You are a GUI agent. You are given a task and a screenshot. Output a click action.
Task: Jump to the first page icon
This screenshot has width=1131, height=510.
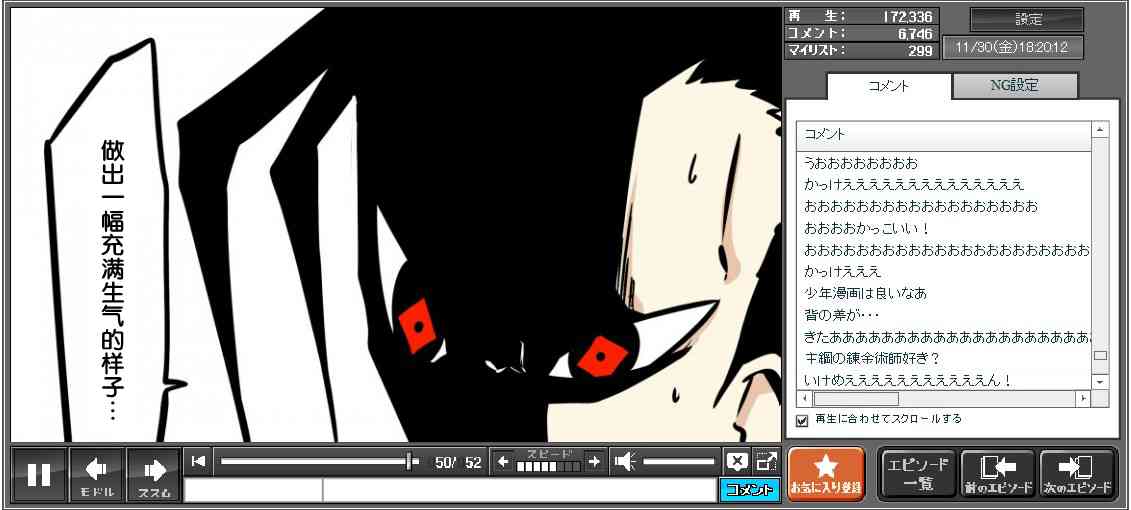coord(199,461)
